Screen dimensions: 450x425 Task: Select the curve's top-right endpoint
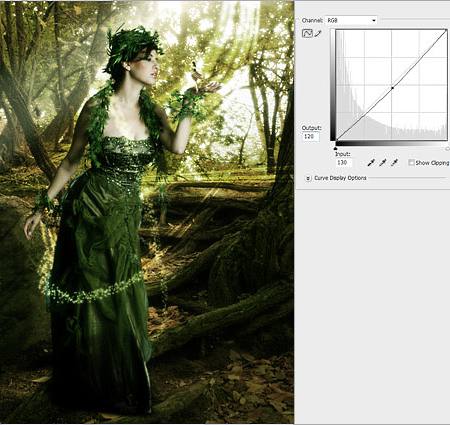(446, 30)
